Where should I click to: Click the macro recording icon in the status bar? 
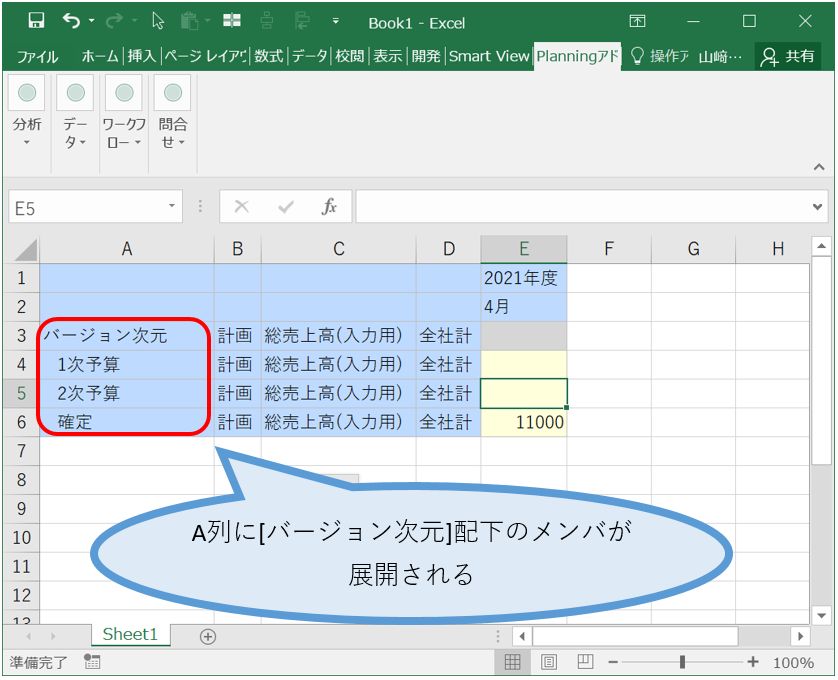point(92,662)
